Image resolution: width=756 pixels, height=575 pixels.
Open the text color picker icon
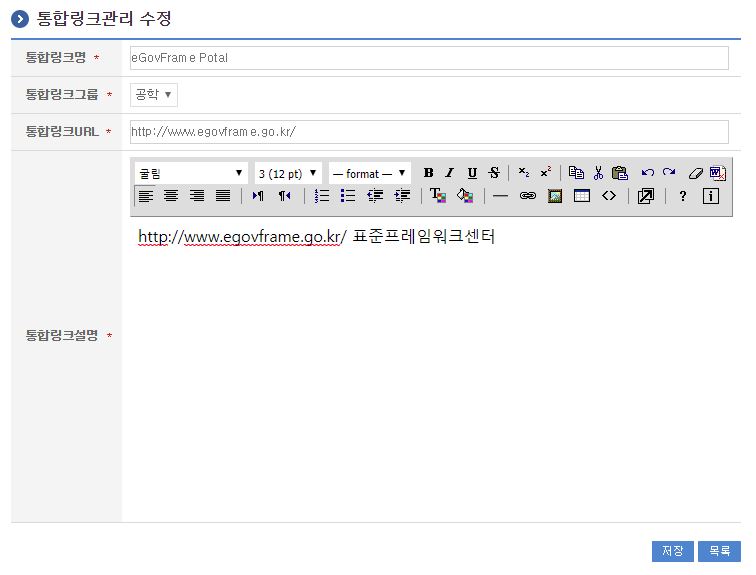438,196
